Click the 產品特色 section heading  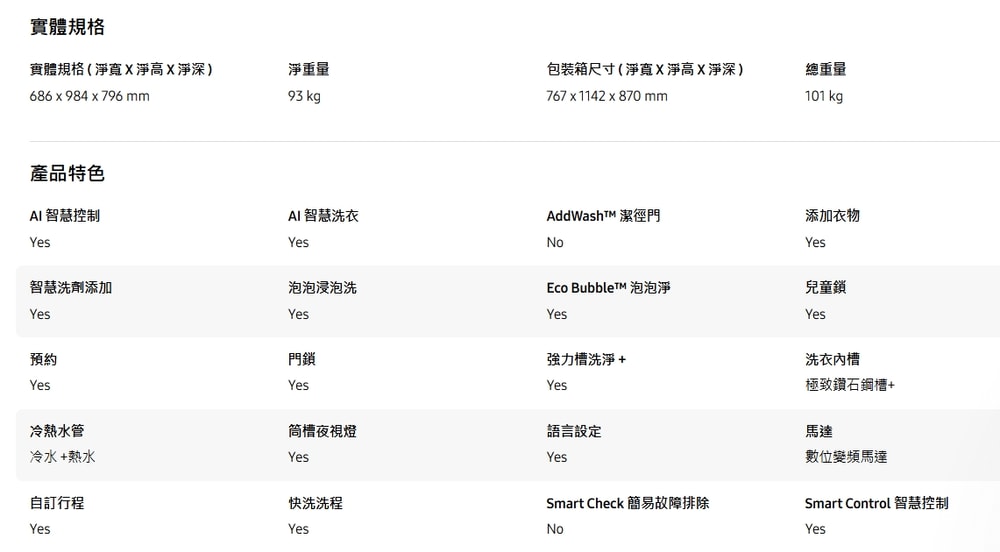[67, 174]
